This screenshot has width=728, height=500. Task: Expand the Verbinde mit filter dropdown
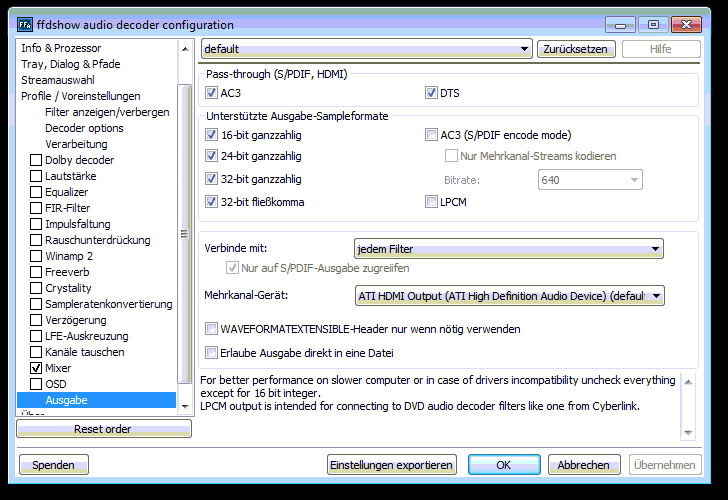tap(510, 249)
